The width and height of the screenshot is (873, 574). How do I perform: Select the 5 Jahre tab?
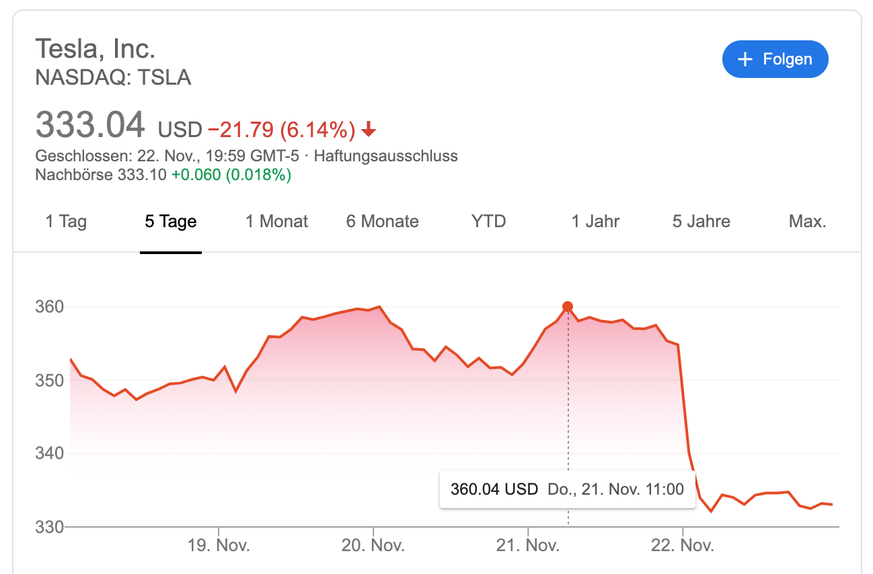[x=701, y=222]
